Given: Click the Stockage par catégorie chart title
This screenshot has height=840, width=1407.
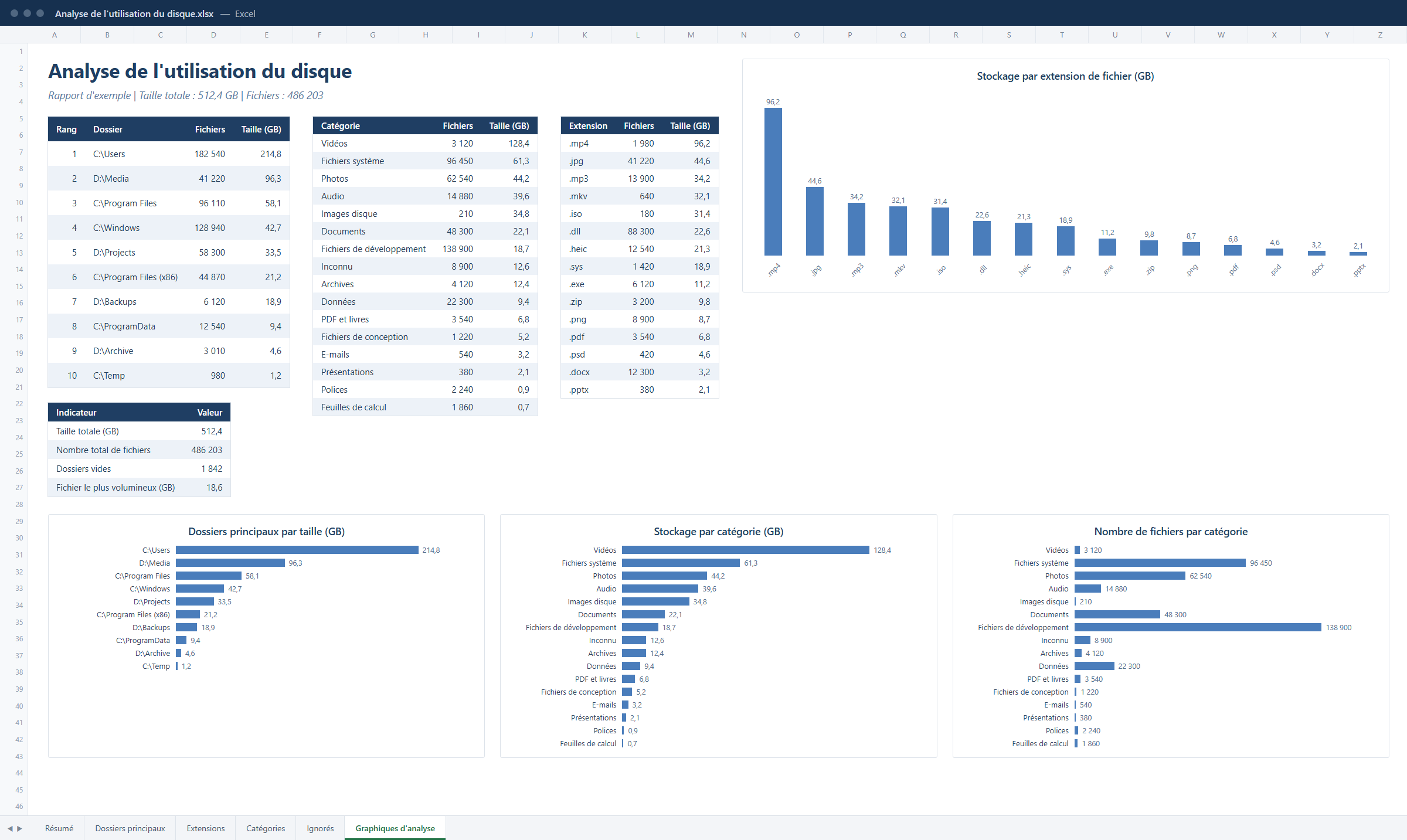Looking at the screenshot, I should (718, 531).
